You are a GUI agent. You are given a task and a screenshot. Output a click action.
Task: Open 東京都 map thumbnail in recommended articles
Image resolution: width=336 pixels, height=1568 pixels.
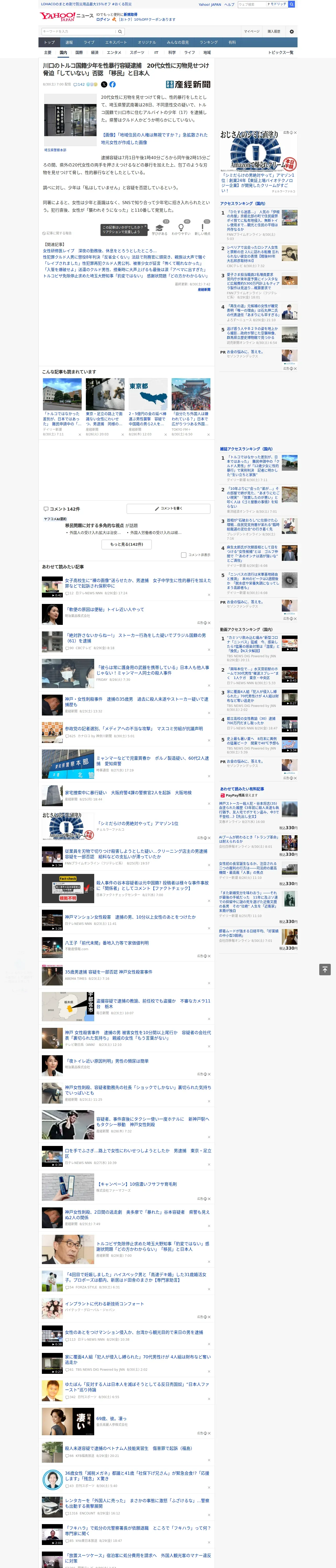(x=148, y=394)
